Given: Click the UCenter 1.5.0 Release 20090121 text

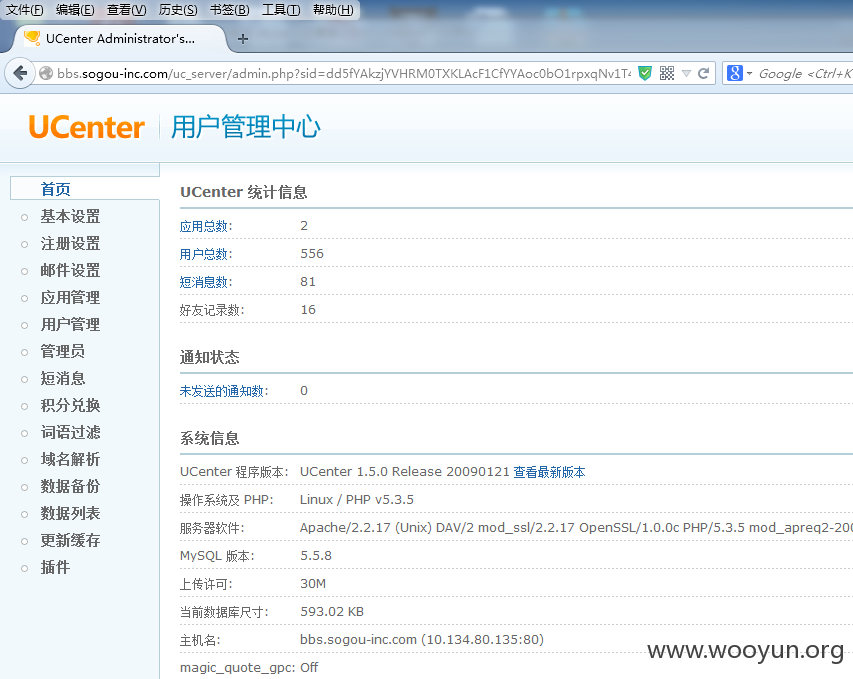Looking at the screenshot, I should 405,472.
